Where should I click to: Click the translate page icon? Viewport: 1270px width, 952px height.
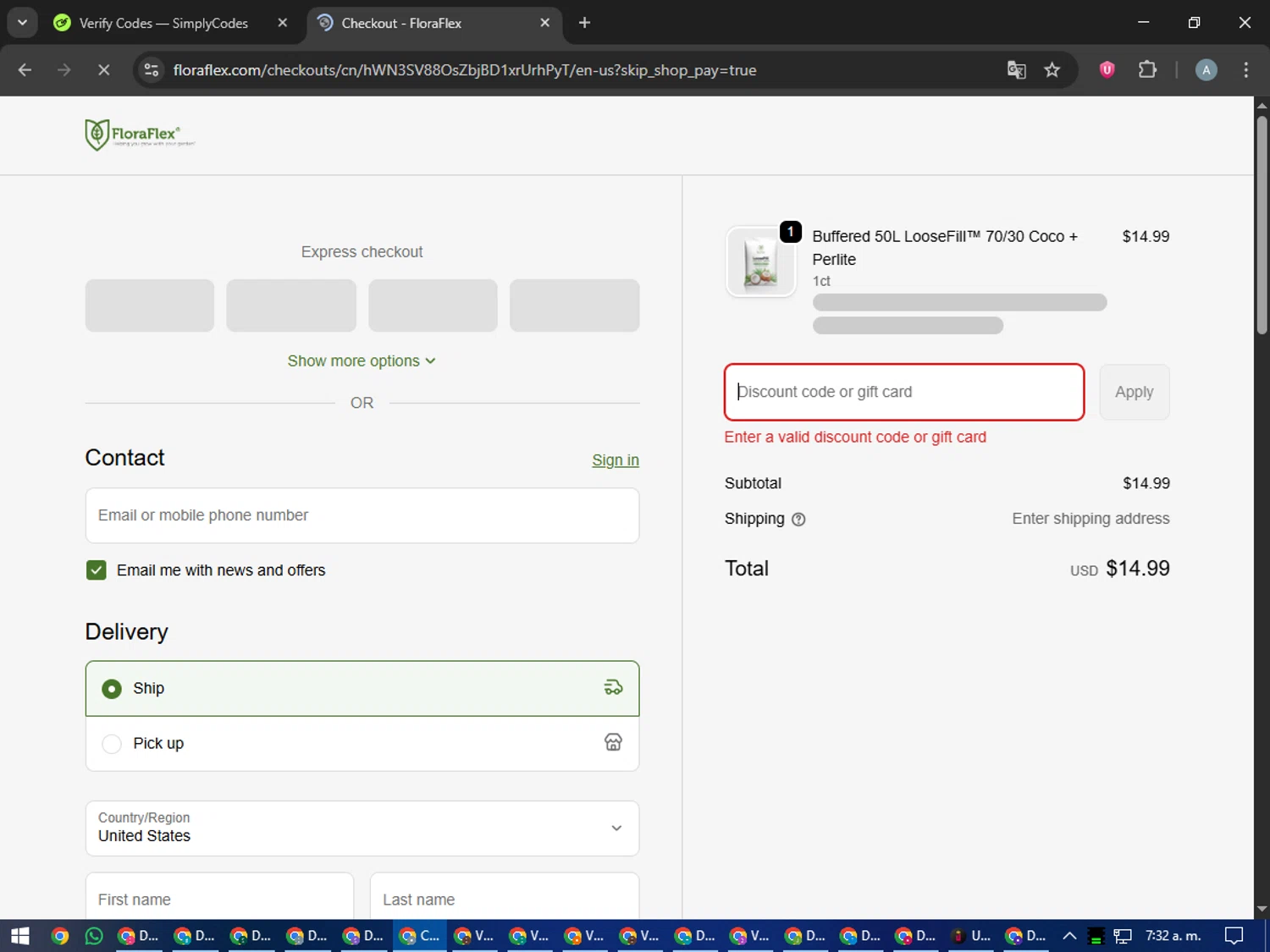click(1016, 70)
